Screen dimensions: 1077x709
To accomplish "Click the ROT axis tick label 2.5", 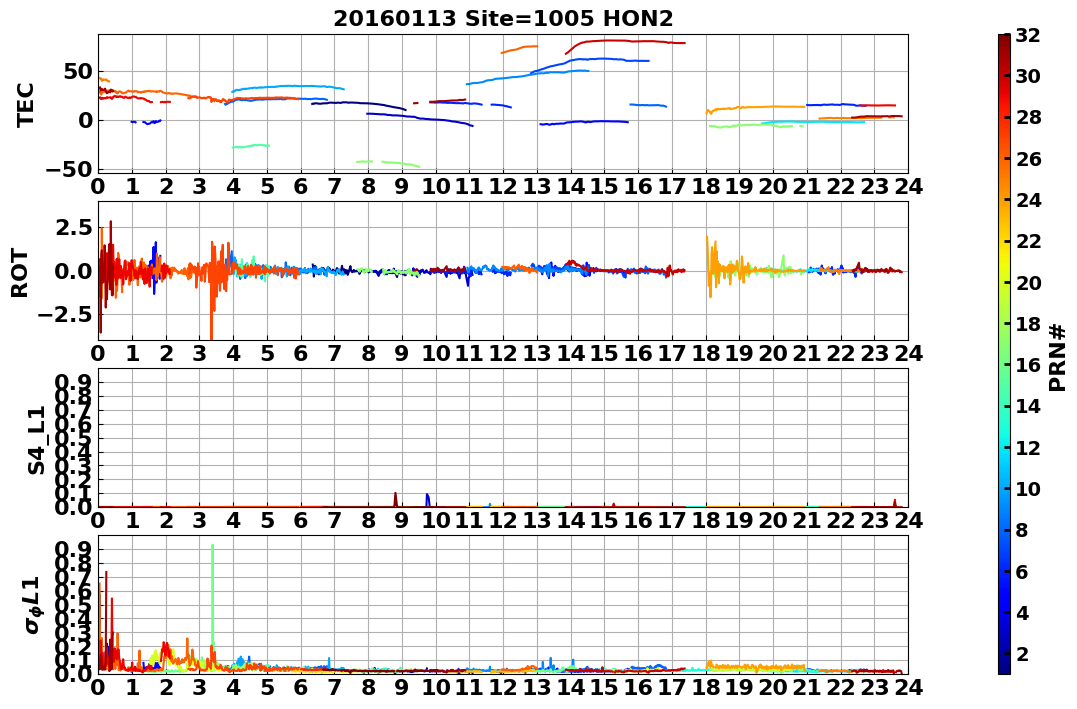I will point(73,227).
